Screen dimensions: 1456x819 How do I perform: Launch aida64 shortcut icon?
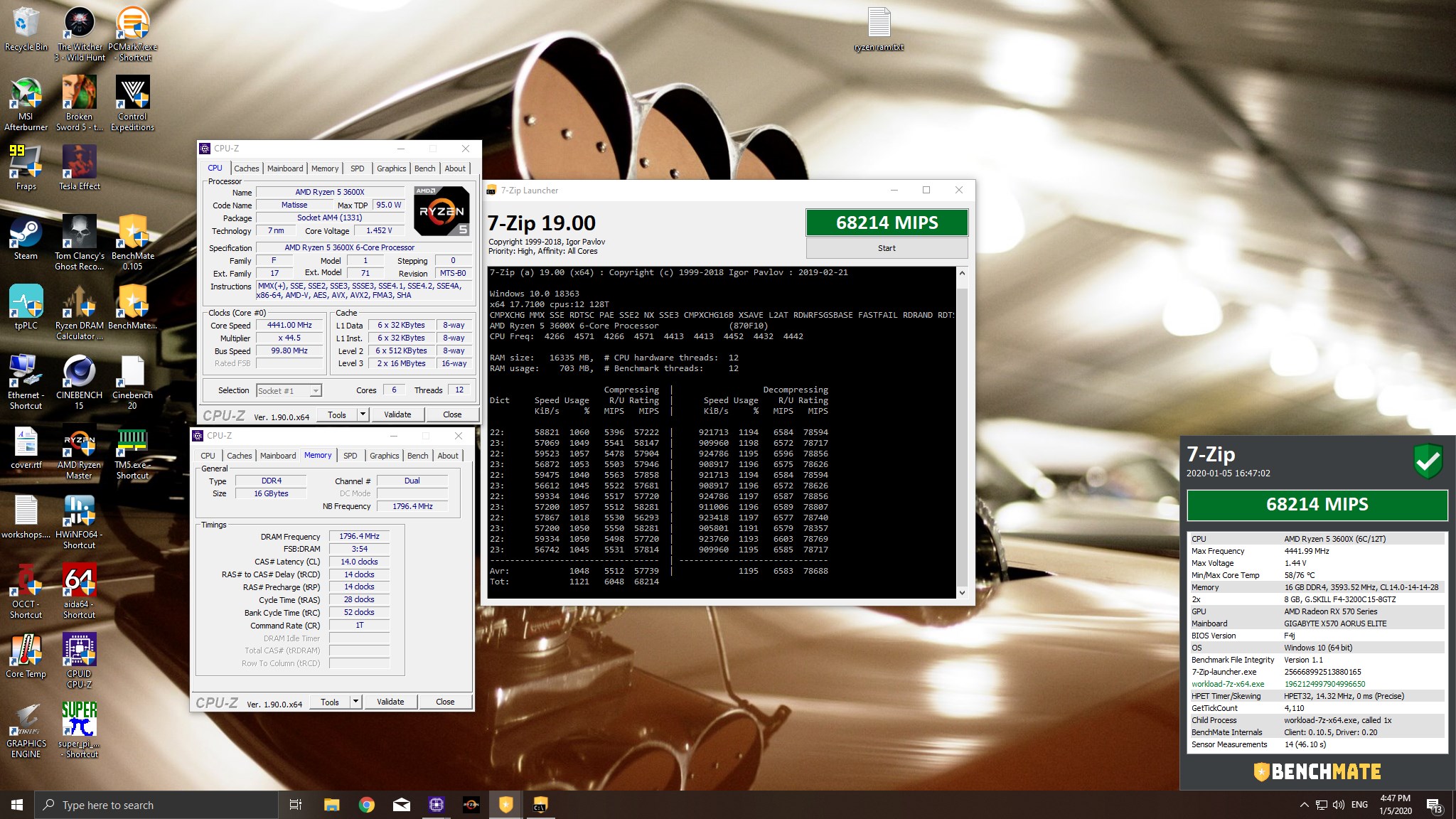[80, 591]
